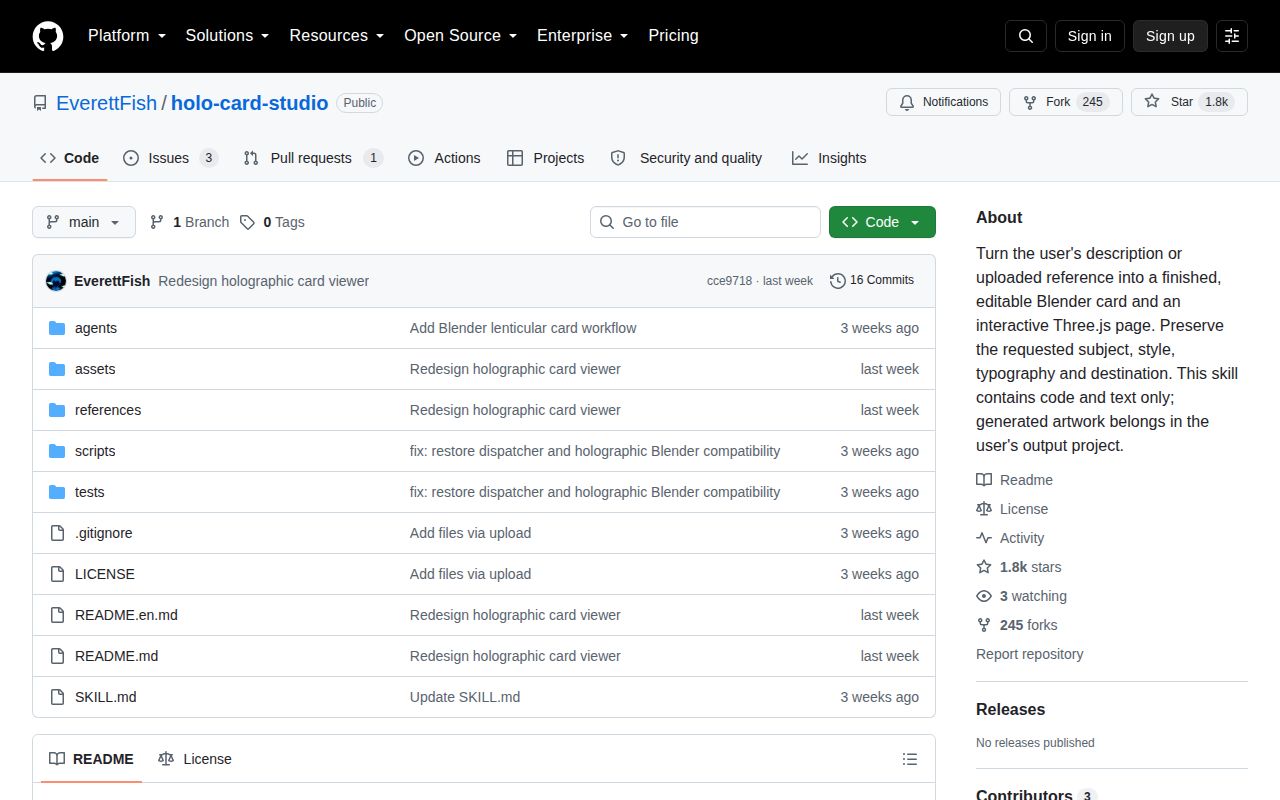Click commit hash cce9718
The image size is (1280, 800).
(x=729, y=281)
